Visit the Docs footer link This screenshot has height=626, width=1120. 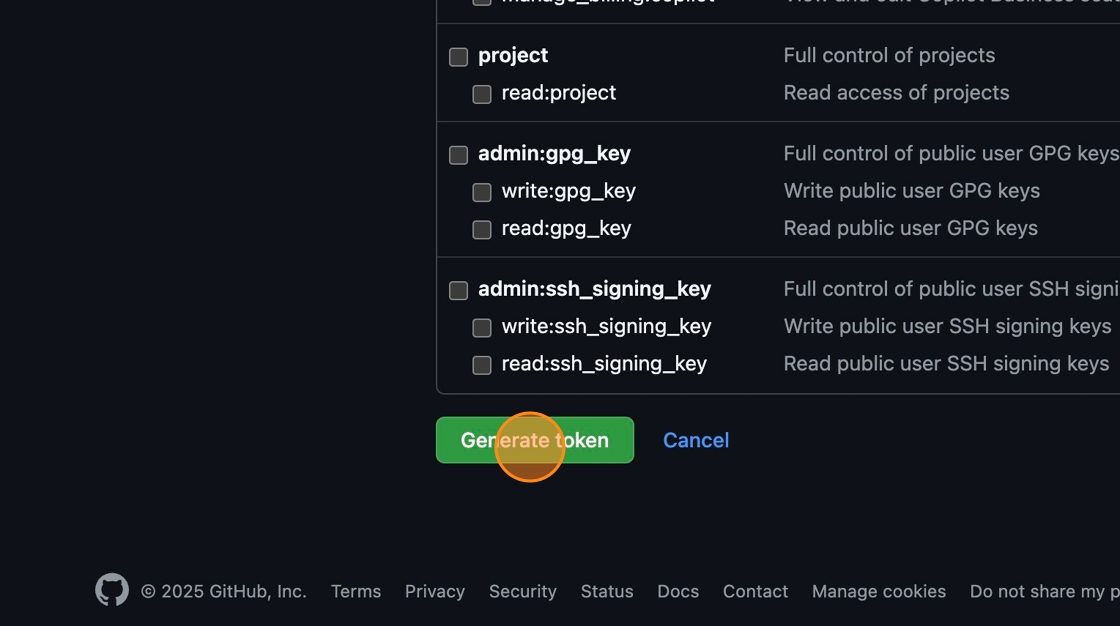[678, 591]
